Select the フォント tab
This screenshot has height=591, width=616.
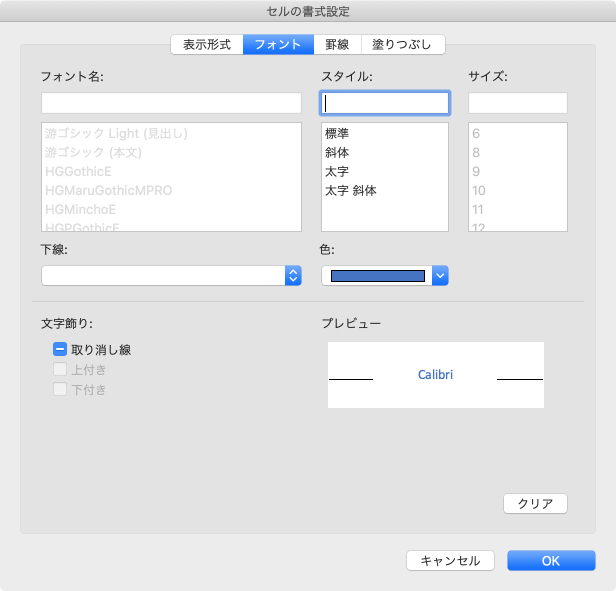click(x=278, y=45)
